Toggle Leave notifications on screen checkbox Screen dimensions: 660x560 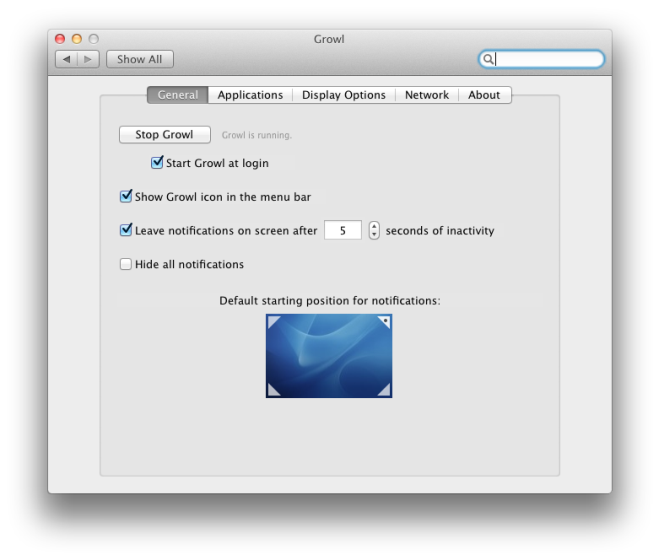click(x=126, y=230)
